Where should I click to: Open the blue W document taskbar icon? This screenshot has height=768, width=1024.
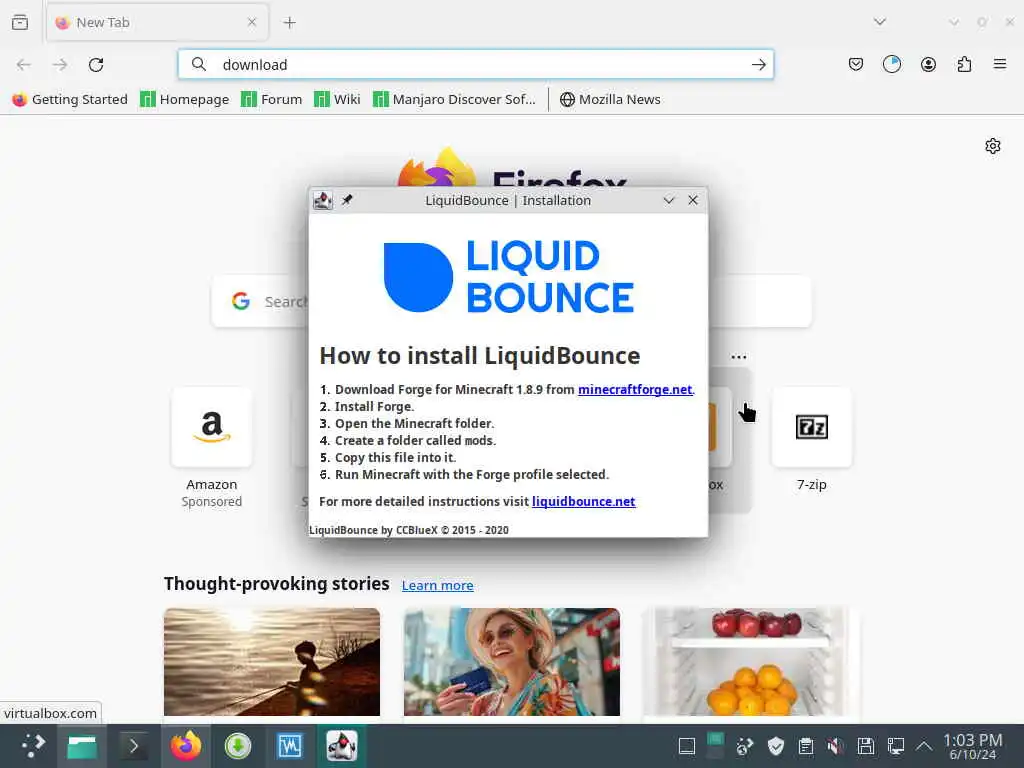tap(289, 746)
